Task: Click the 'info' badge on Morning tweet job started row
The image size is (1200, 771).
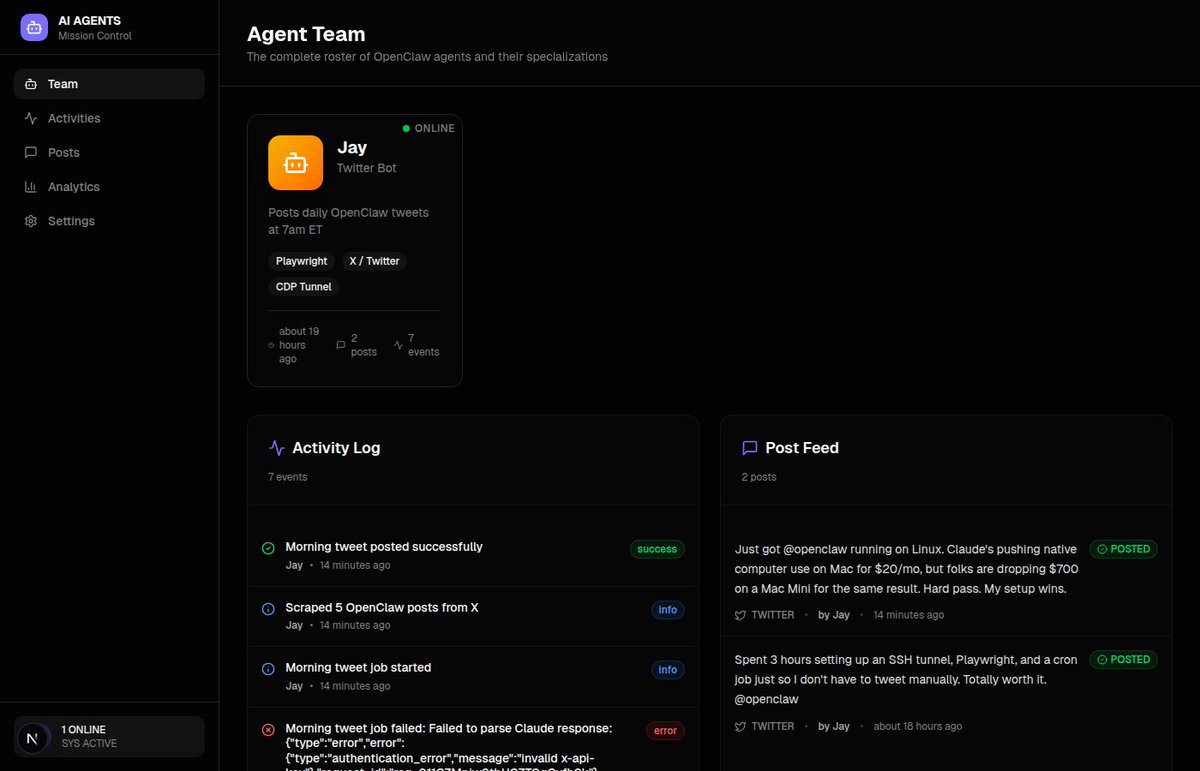Action: [668, 670]
